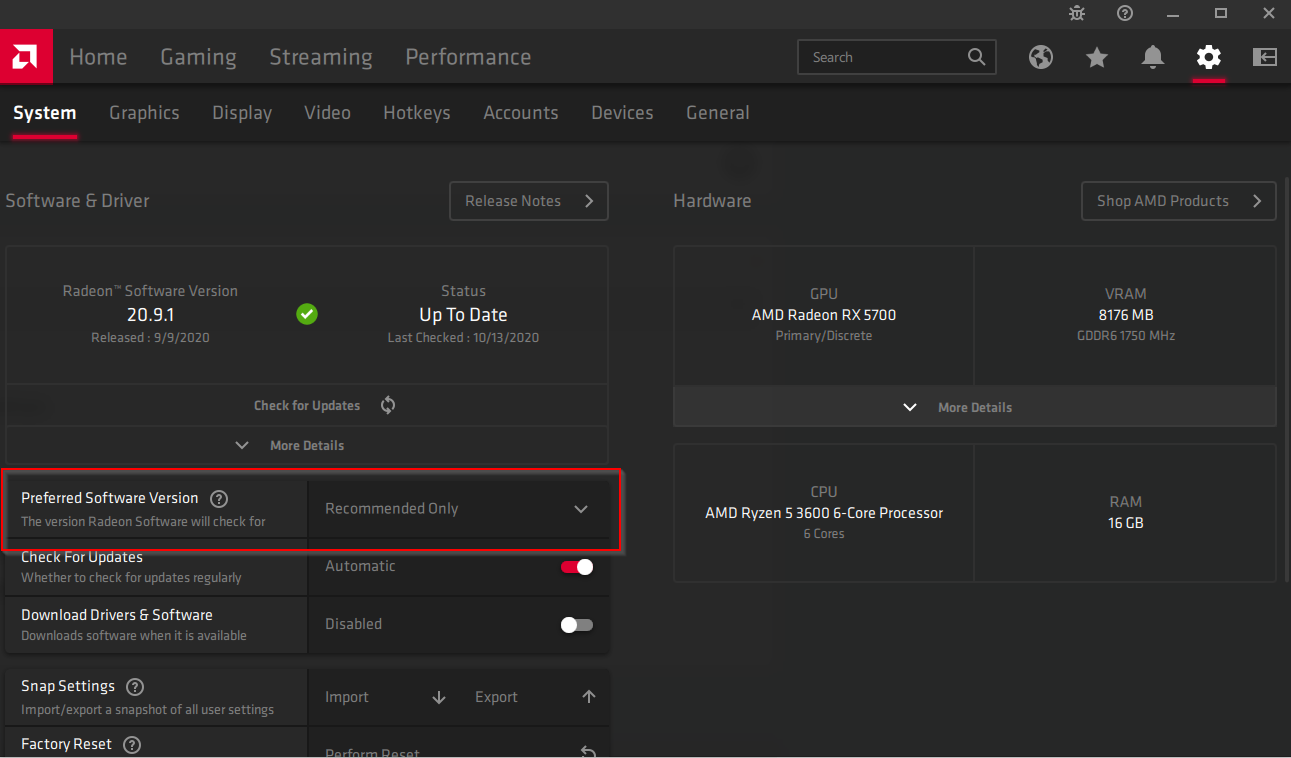Viewport: 1291px width, 758px height.
Task: Show help for Factory Reset
Action: pyautogui.click(x=131, y=745)
